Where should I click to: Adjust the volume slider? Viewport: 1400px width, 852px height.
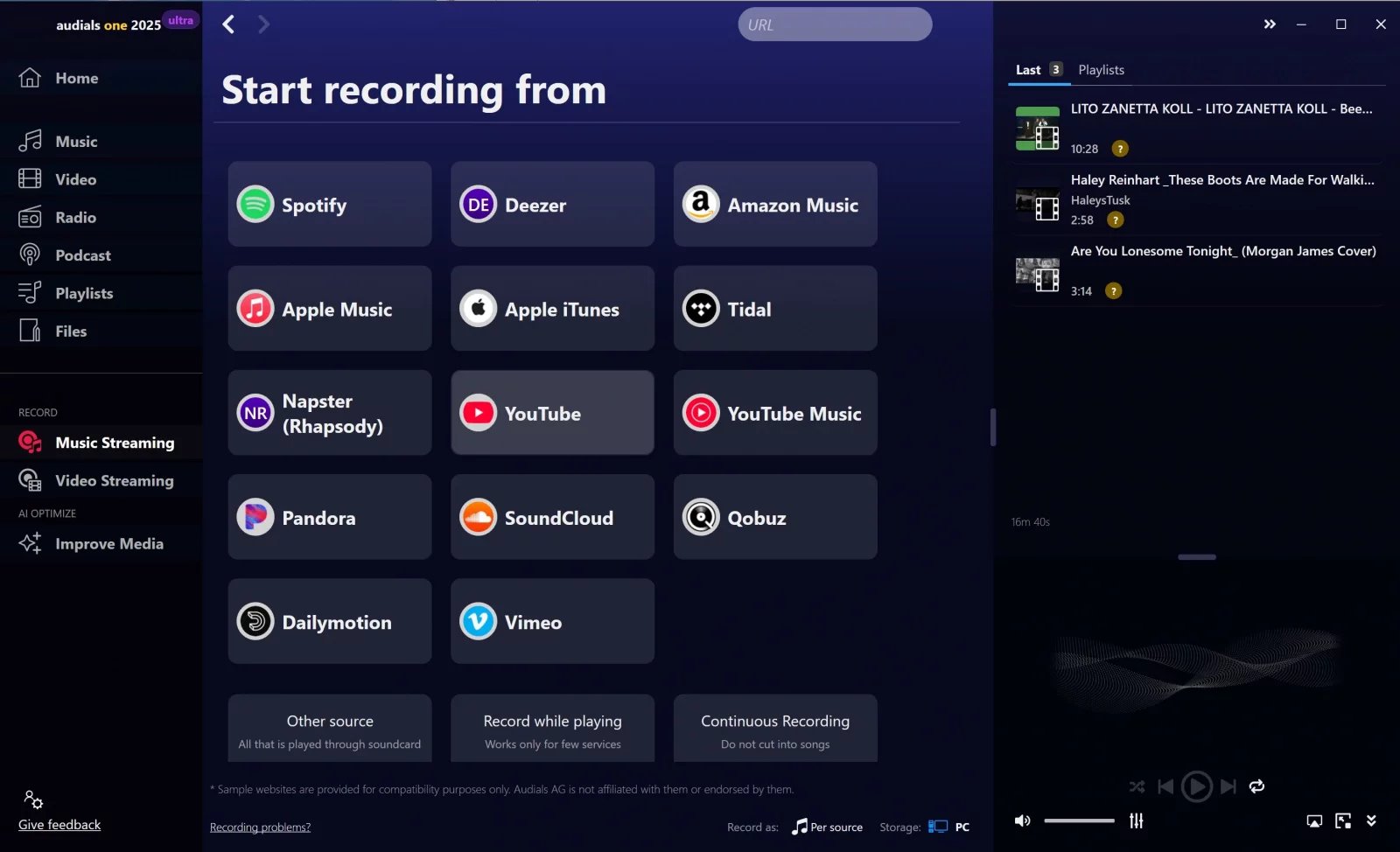1080,821
